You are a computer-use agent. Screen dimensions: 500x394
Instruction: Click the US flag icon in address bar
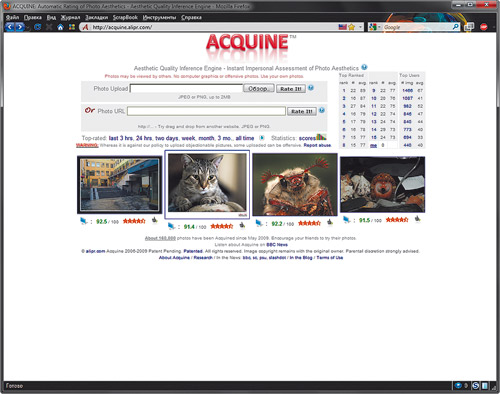(343, 27)
